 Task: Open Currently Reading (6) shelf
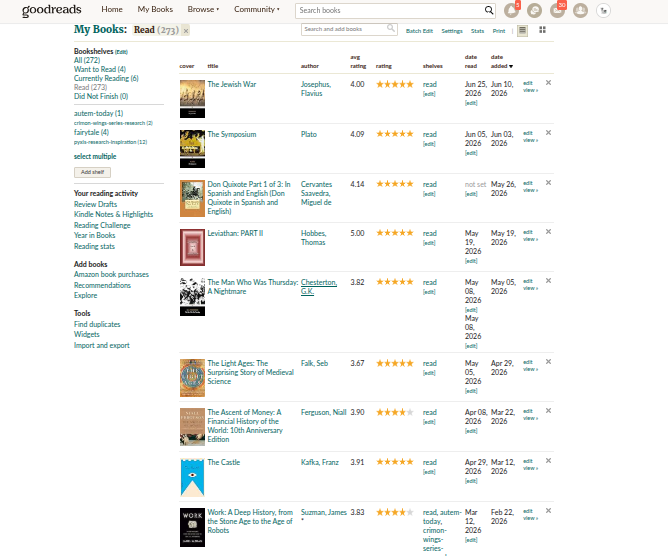click(106, 78)
